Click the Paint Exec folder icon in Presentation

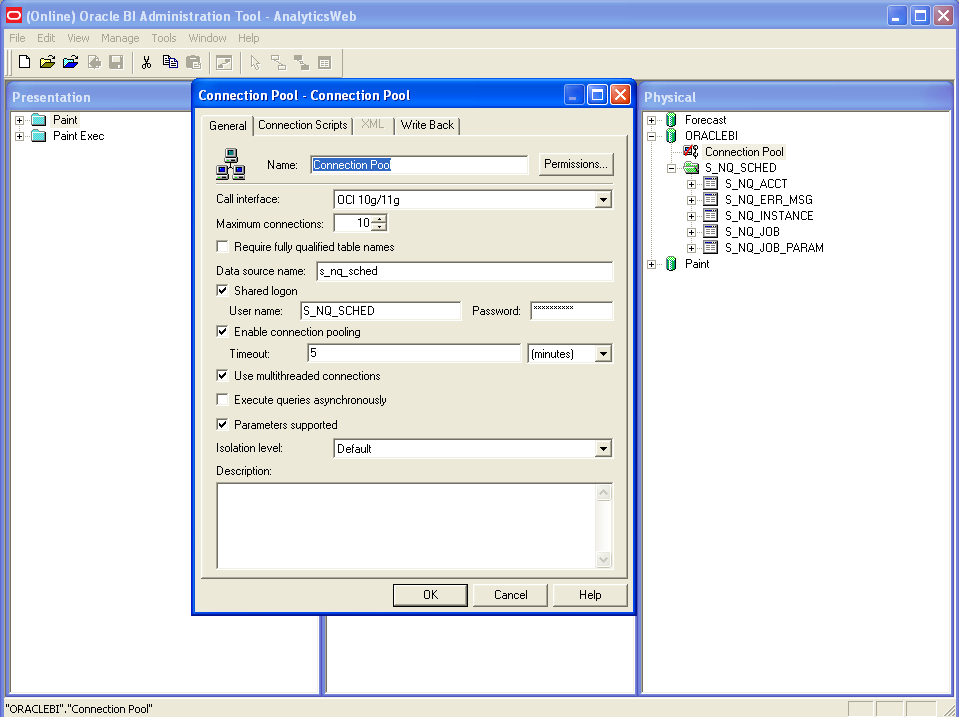click(39, 136)
